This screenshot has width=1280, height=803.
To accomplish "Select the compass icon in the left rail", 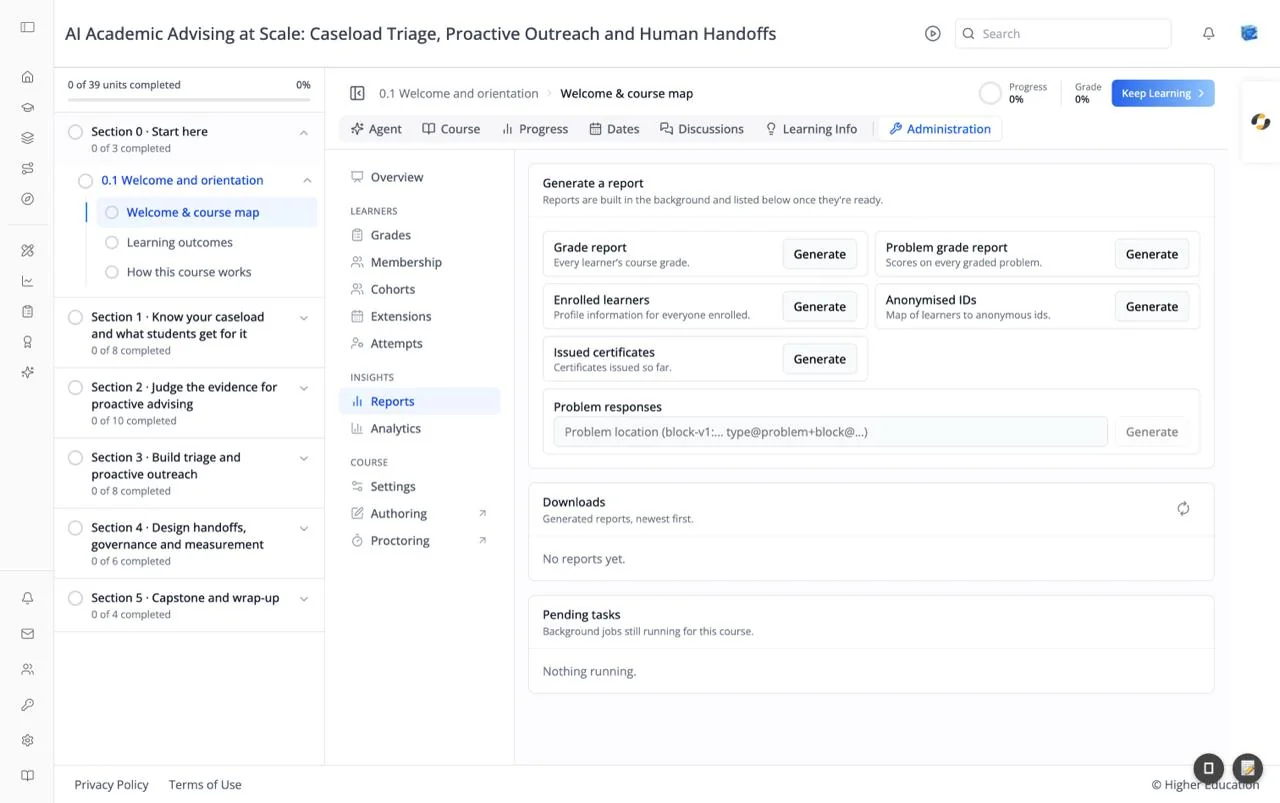I will [27, 199].
